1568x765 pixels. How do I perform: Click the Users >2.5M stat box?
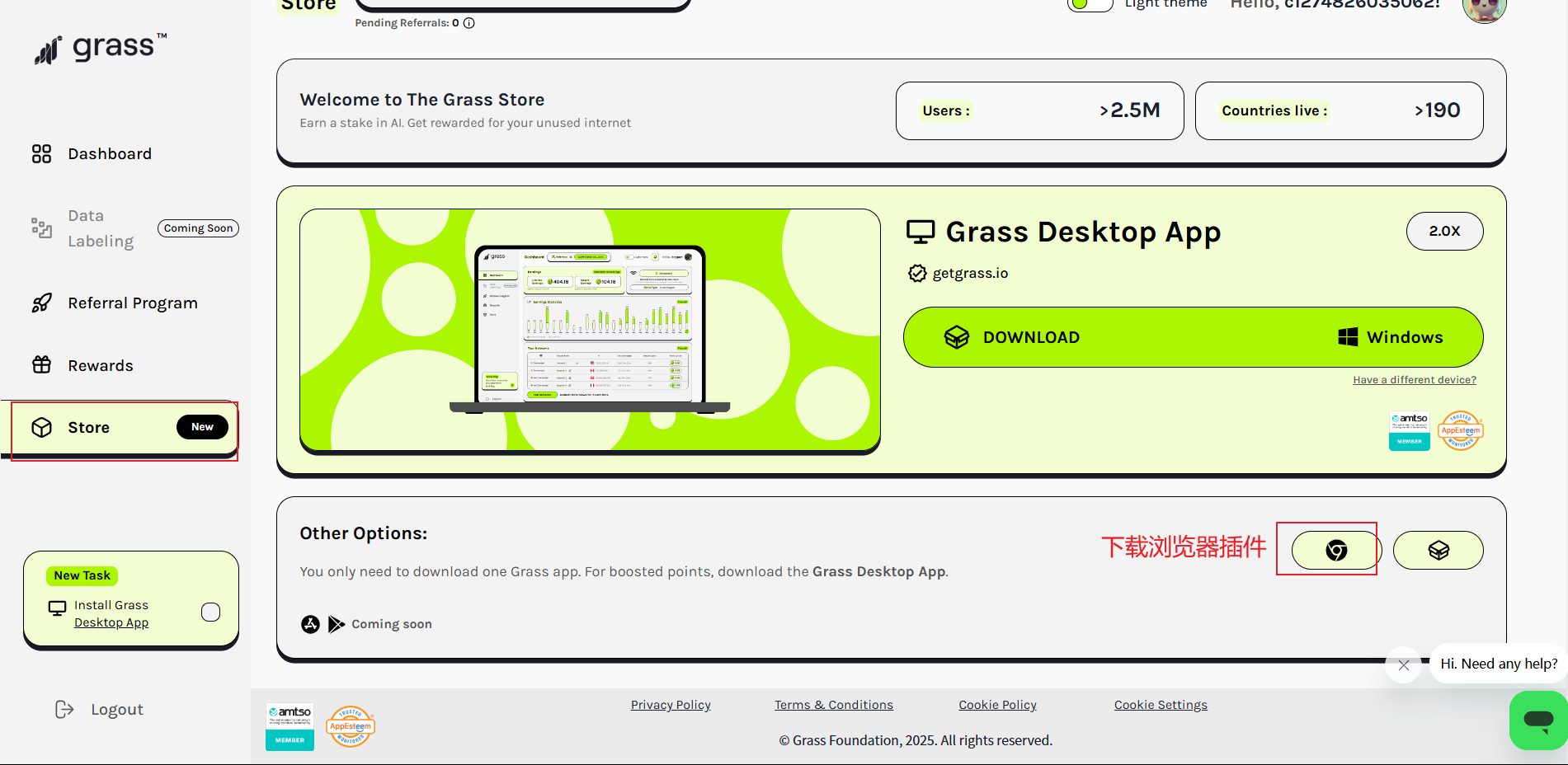coord(1040,110)
